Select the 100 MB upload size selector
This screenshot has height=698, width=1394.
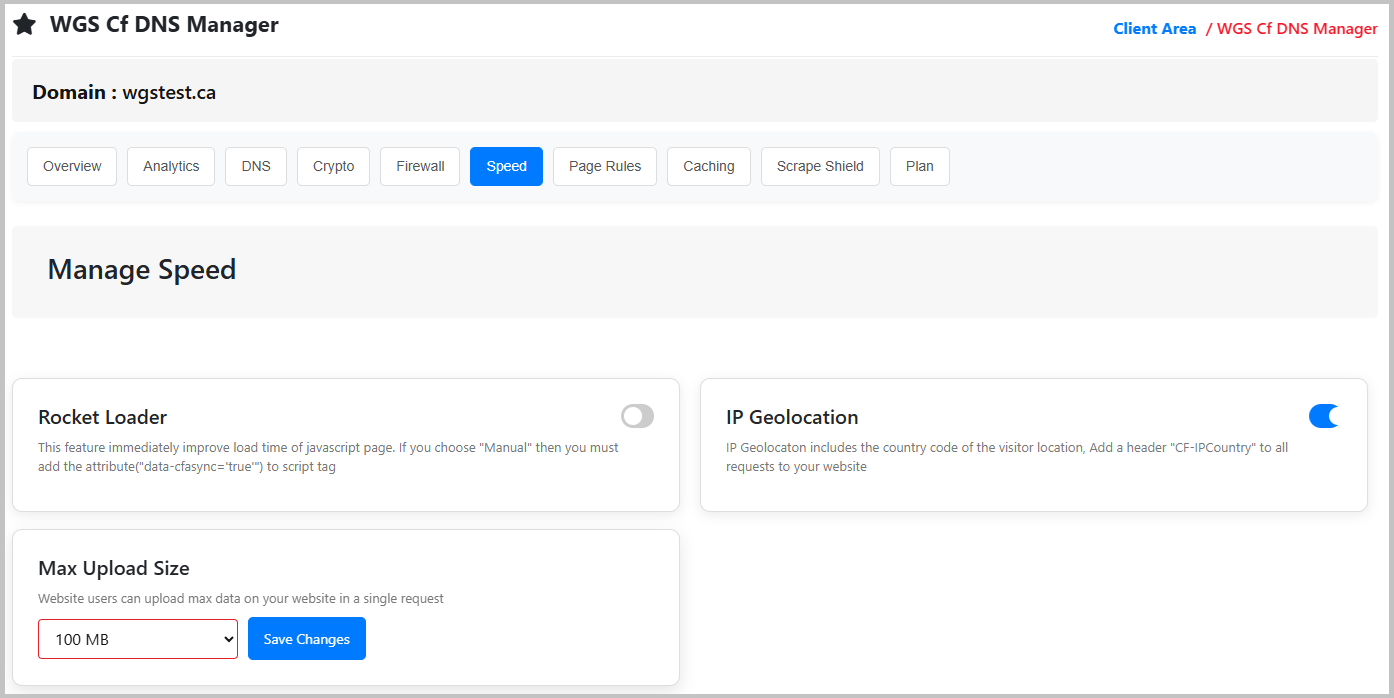137,638
